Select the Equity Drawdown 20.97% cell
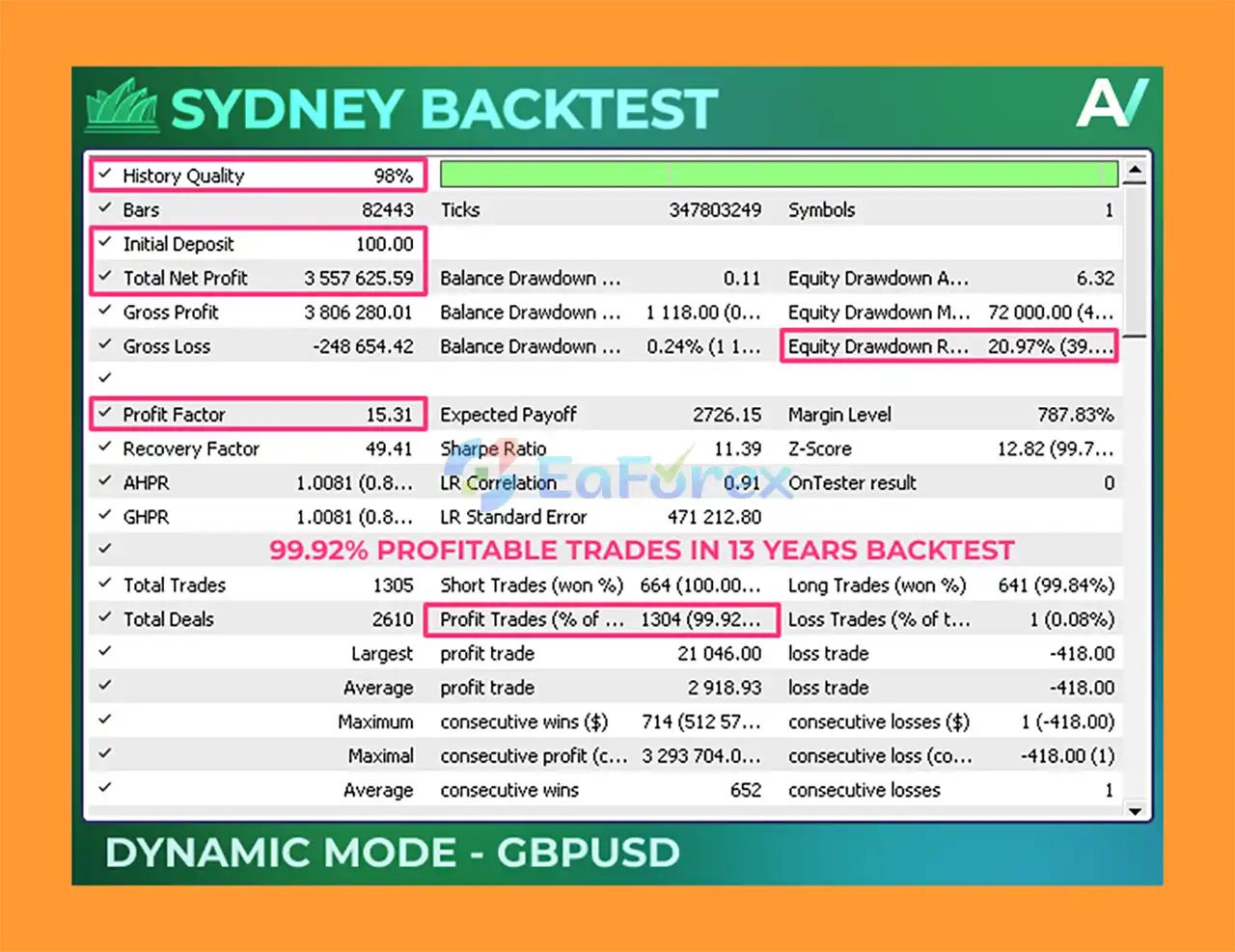 (x=1049, y=346)
